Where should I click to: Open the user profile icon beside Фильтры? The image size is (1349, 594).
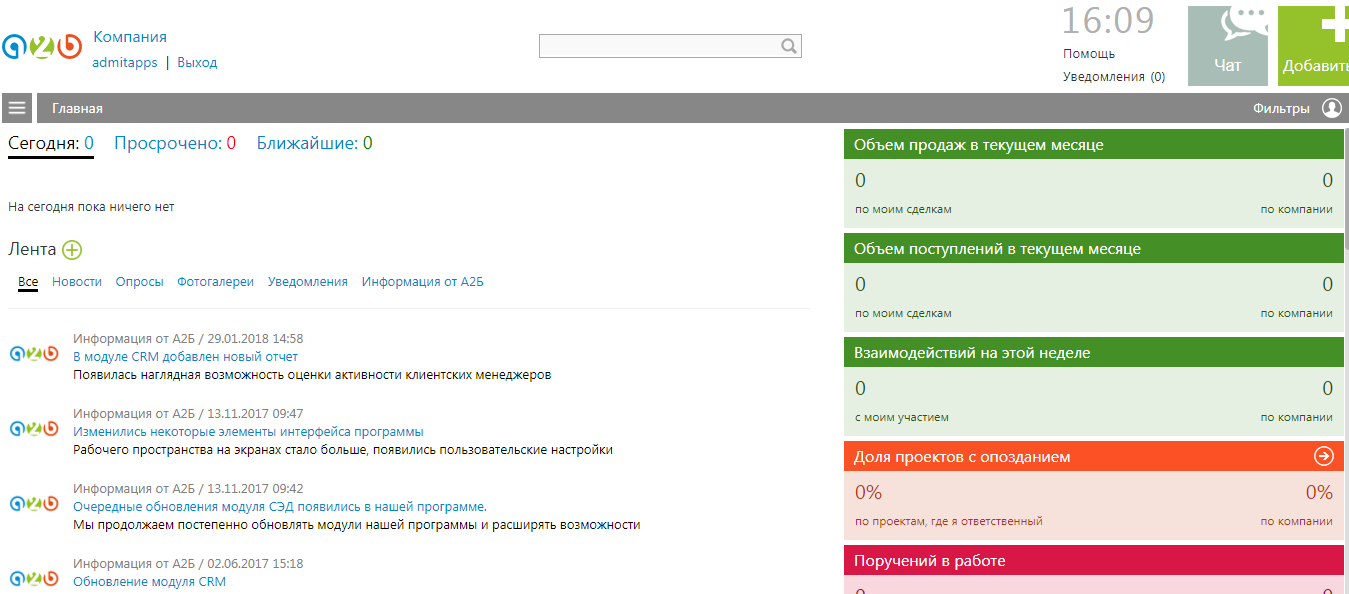click(x=1333, y=107)
